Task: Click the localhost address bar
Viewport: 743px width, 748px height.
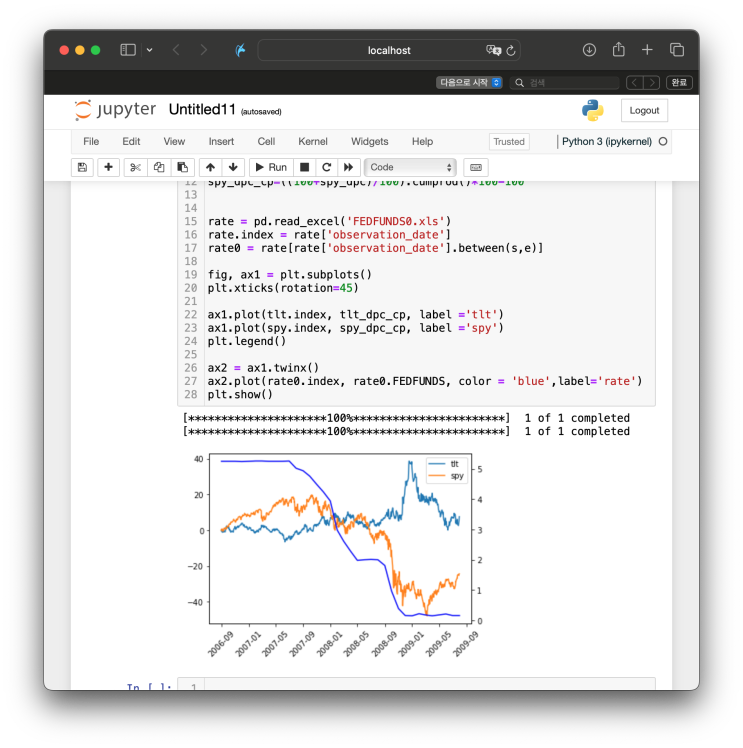Action: pyautogui.click(x=389, y=50)
